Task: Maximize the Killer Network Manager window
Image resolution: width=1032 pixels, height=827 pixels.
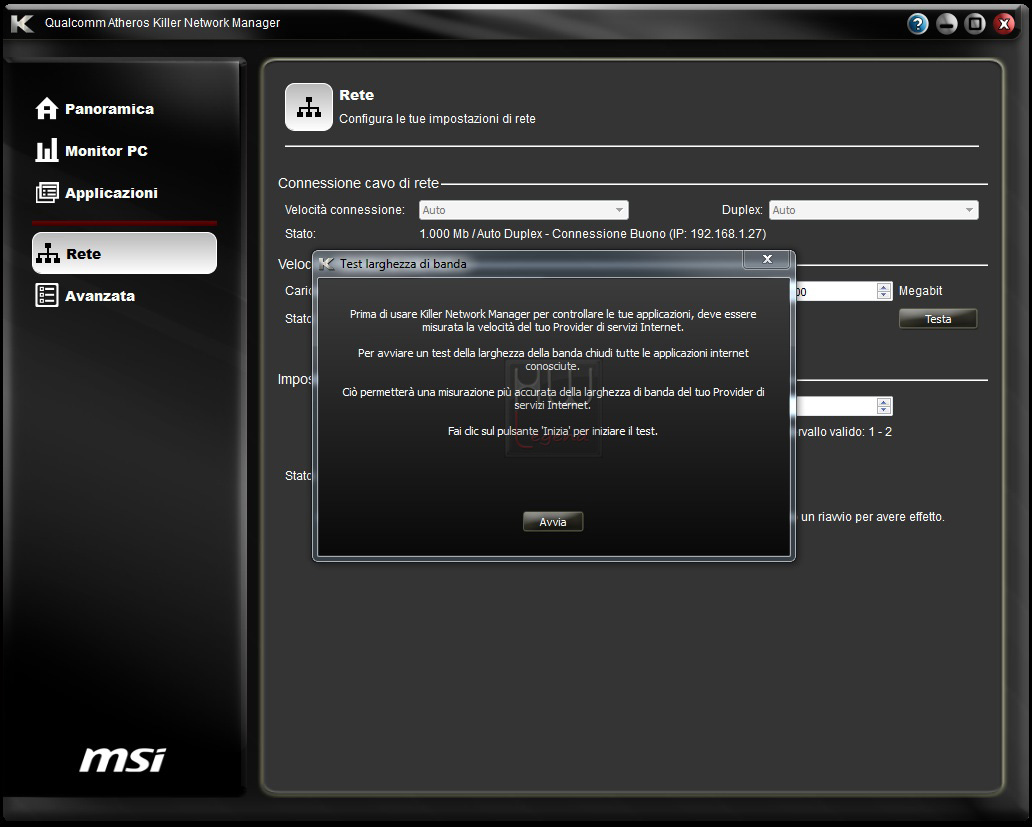Action: [x=975, y=24]
